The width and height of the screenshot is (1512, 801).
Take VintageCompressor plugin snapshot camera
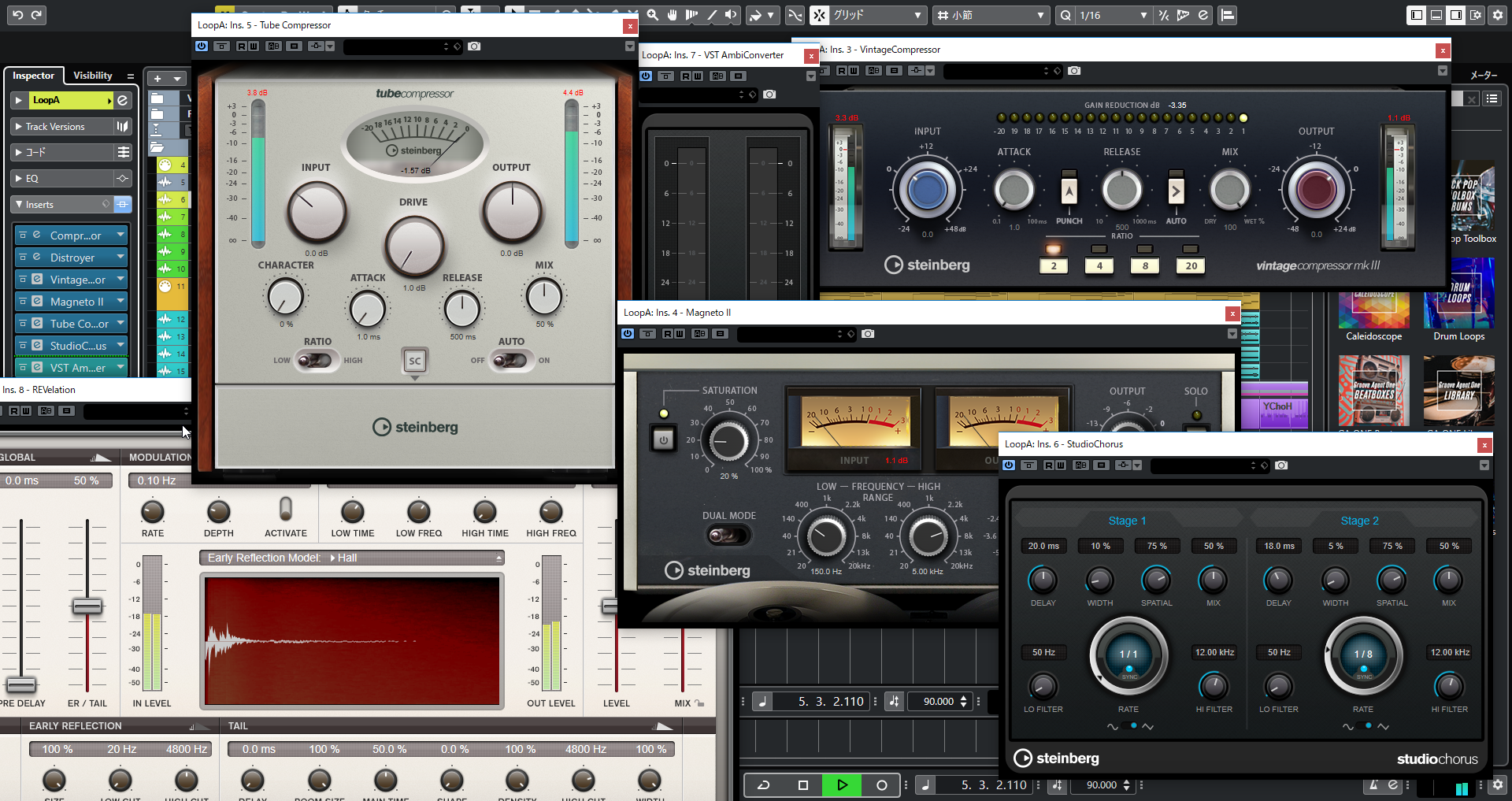(x=1074, y=71)
